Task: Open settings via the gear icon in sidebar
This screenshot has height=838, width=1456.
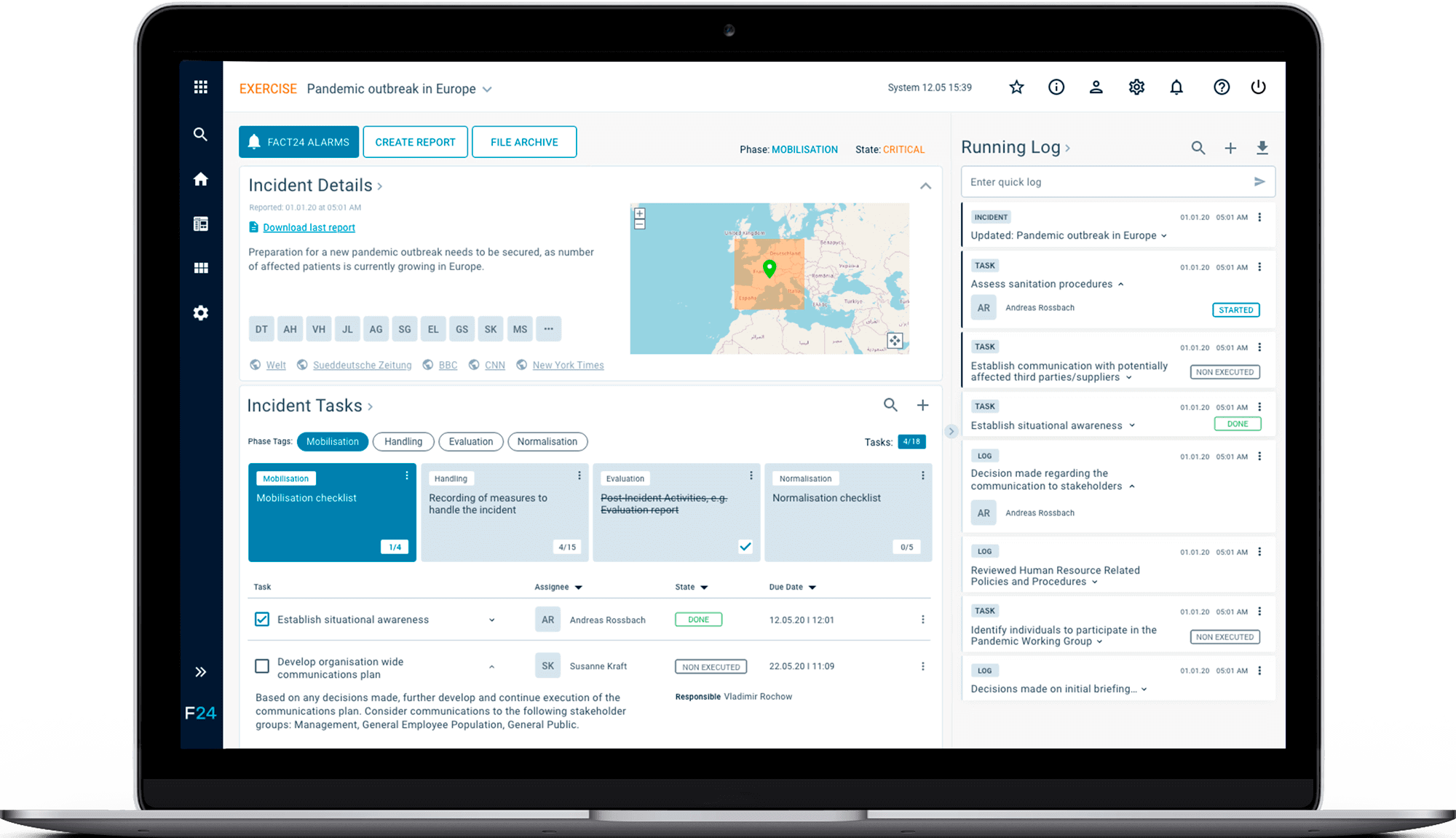Action: click(200, 312)
